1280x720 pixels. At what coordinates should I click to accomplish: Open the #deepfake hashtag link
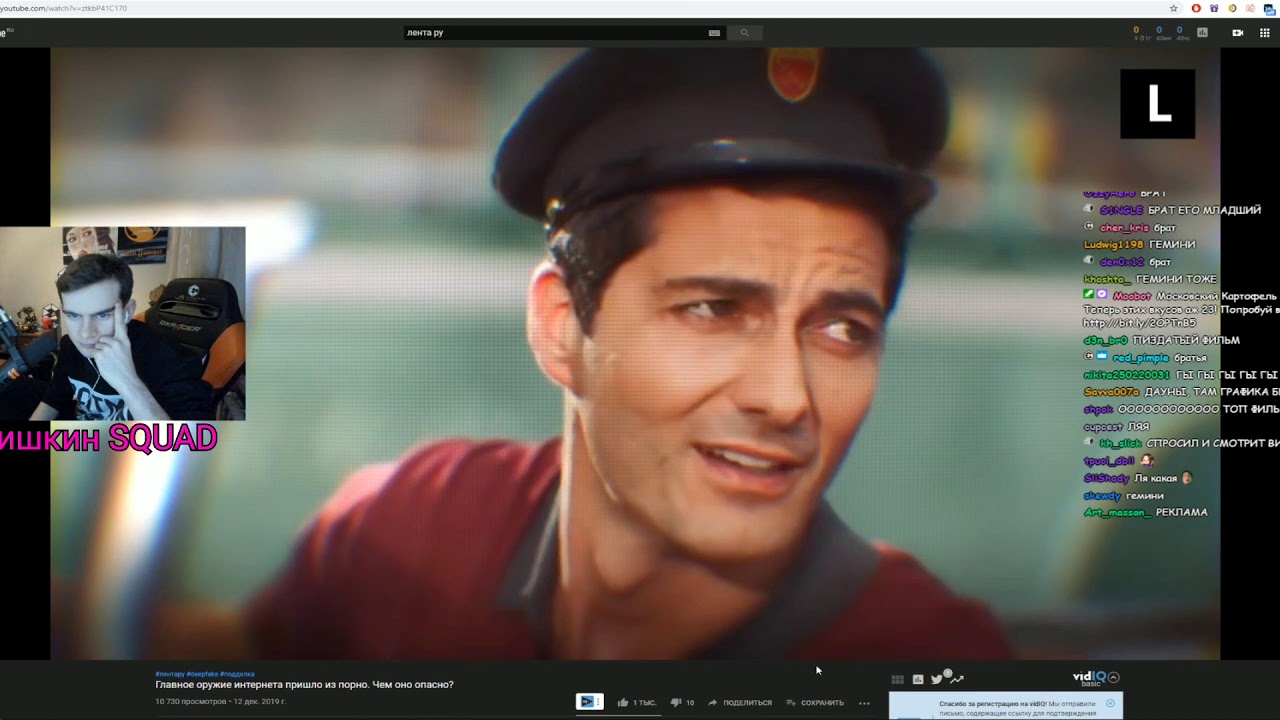(202, 674)
